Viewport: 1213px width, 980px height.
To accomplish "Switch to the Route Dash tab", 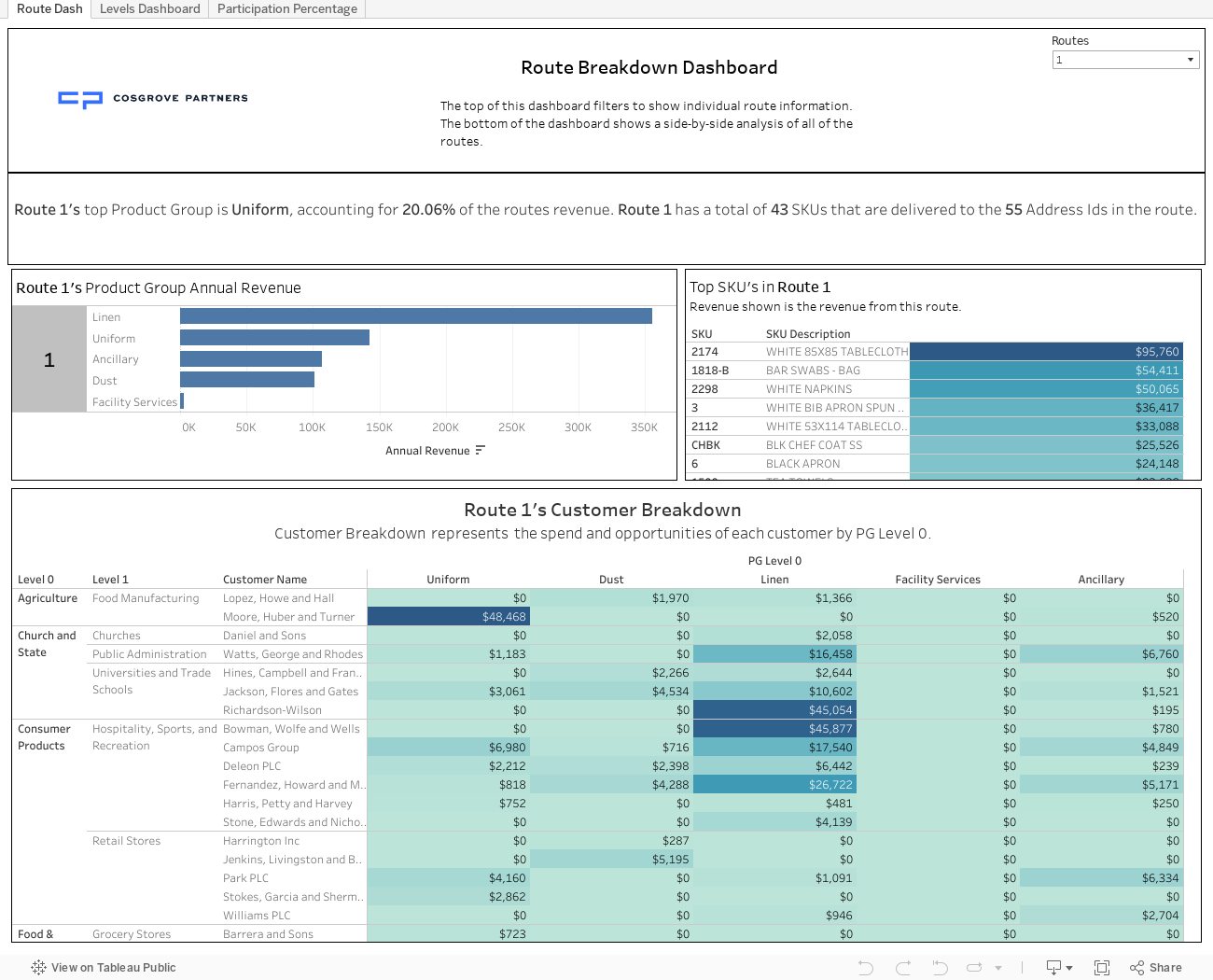I will pyautogui.click(x=49, y=8).
